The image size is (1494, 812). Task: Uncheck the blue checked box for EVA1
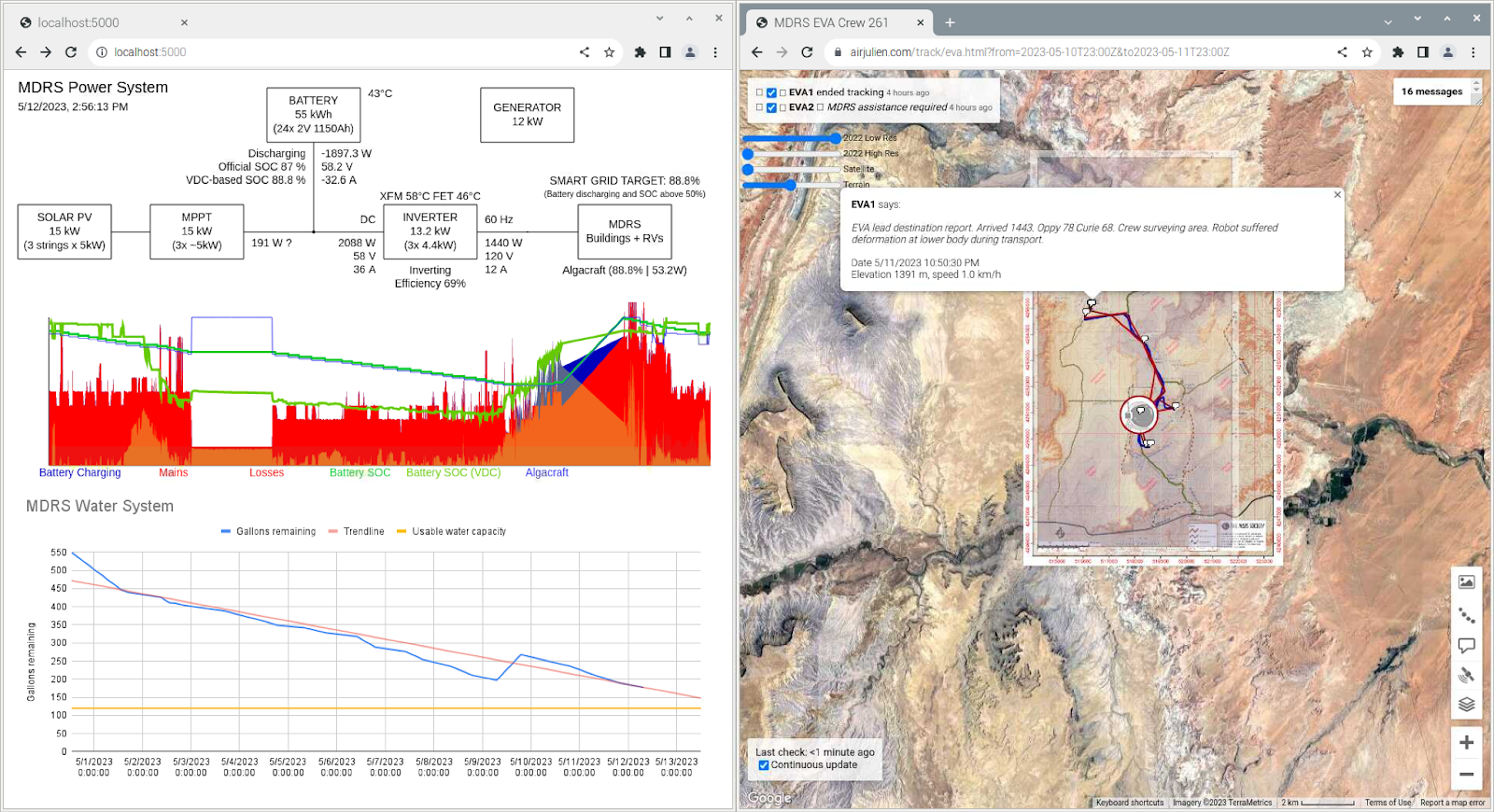point(771,92)
